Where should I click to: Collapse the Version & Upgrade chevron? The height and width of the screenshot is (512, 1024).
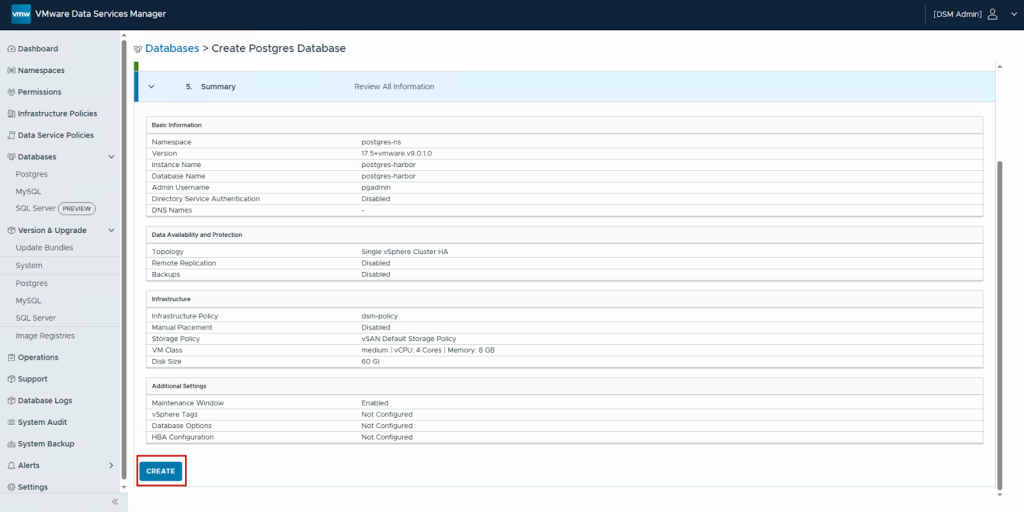pyautogui.click(x=111, y=231)
